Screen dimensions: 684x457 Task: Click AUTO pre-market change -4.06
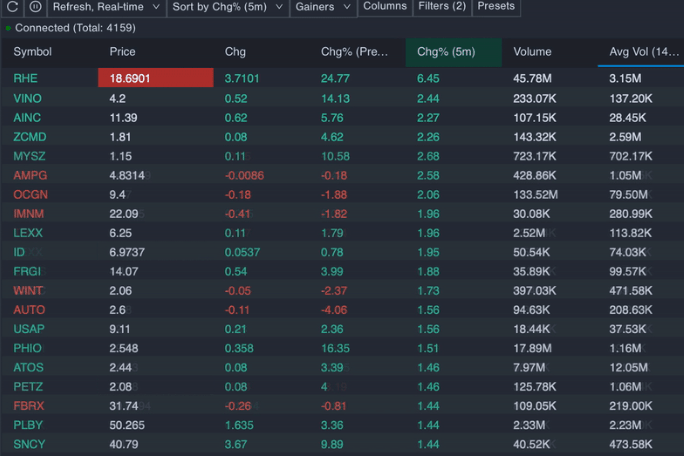click(334, 310)
